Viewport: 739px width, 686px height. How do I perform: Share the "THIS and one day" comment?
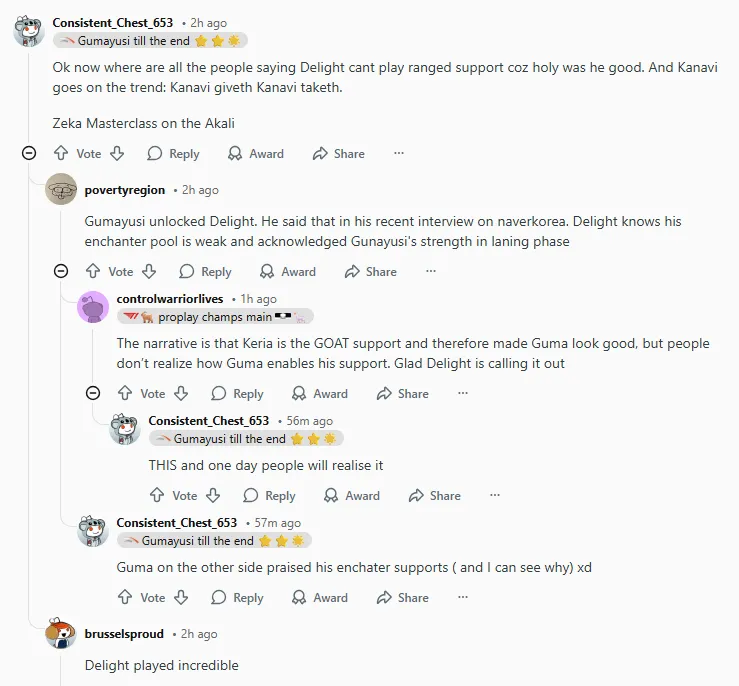(x=433, y=496)
